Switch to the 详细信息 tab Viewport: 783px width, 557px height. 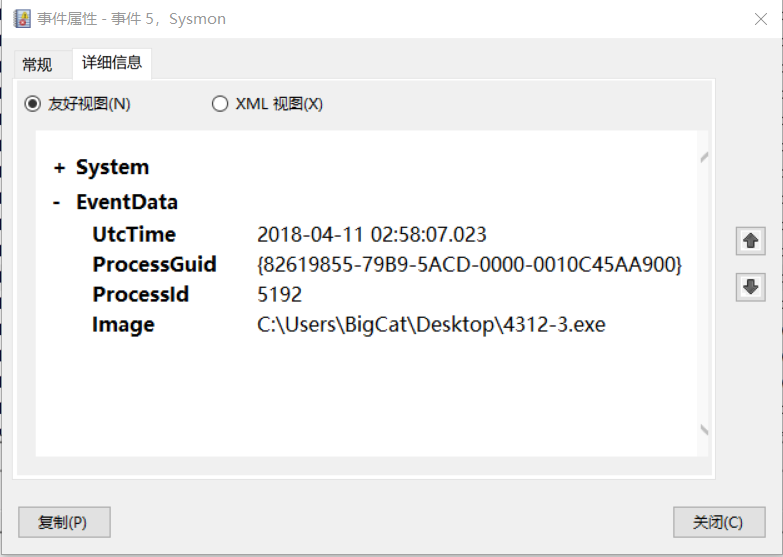click(x=112, y=63)
